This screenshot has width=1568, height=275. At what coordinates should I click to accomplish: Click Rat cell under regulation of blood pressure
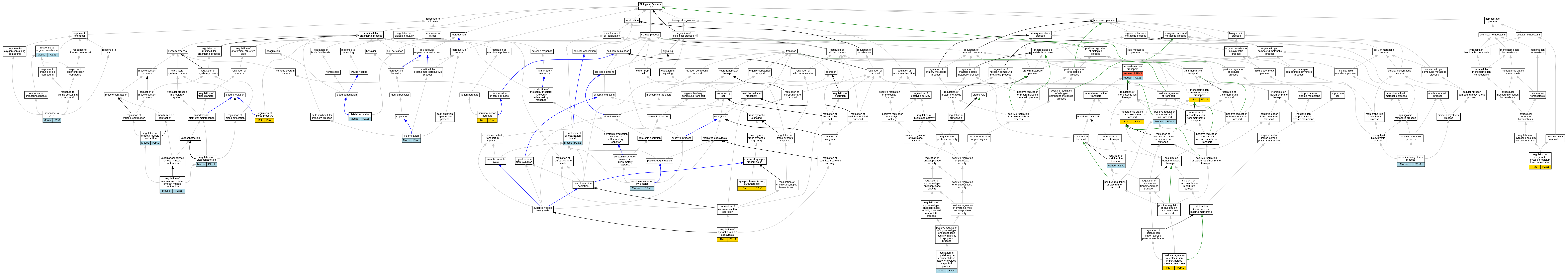click(260, 120)
